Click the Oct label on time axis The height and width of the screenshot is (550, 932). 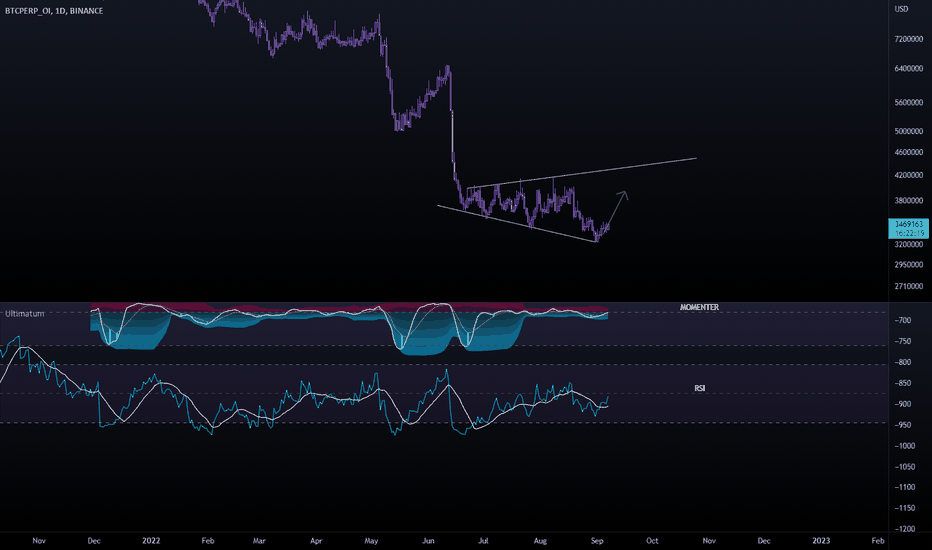[x=652, y=540]
